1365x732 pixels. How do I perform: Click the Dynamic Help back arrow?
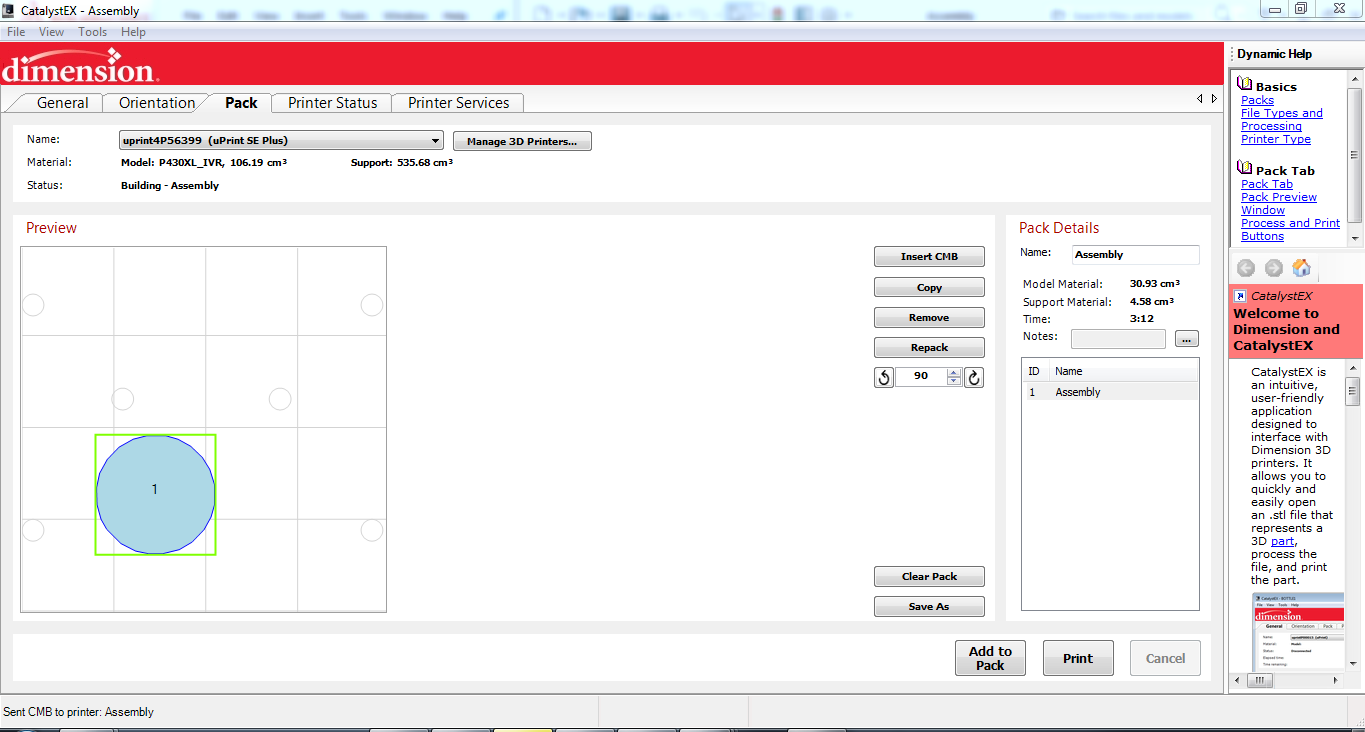pyautogui.click(x=1245, y=268)
